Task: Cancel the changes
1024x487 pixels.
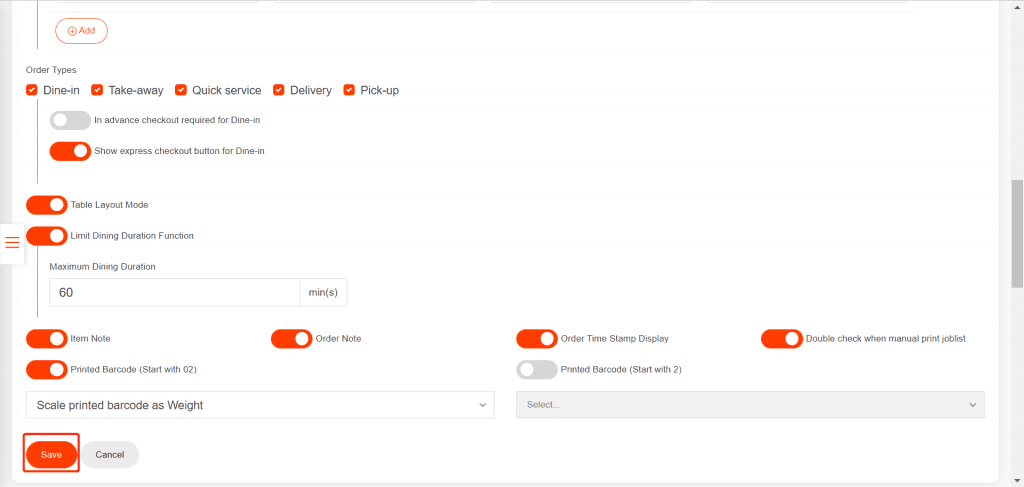Action: [110, 454]
